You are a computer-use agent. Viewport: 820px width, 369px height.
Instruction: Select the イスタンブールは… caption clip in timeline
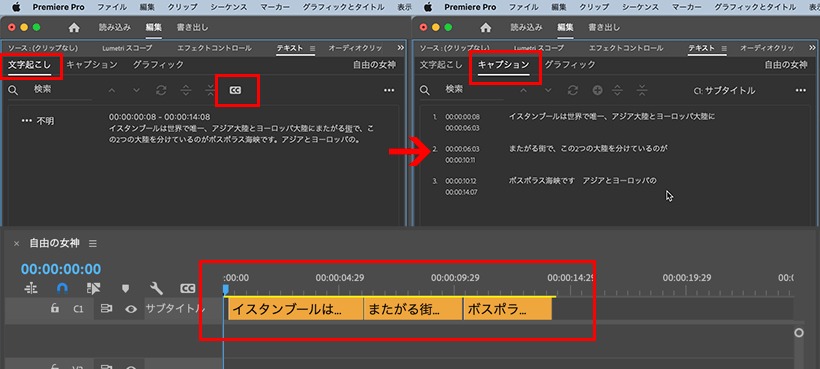pos(295,309)
